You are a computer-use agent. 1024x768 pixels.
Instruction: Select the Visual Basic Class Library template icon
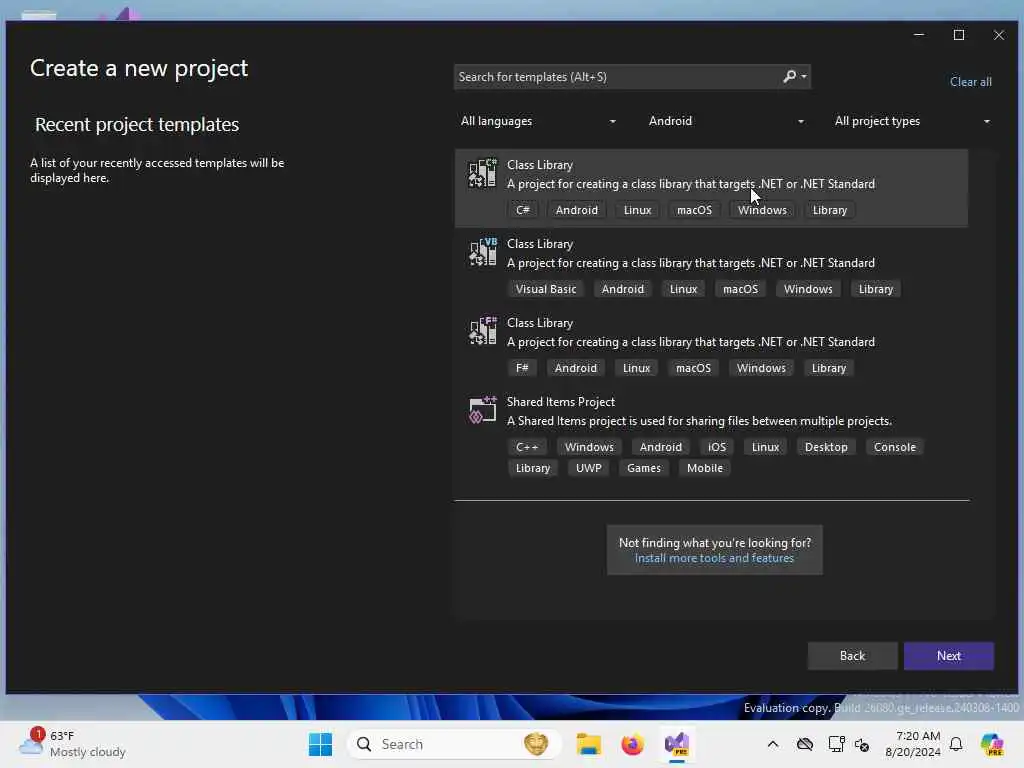[x=483, y=252]
